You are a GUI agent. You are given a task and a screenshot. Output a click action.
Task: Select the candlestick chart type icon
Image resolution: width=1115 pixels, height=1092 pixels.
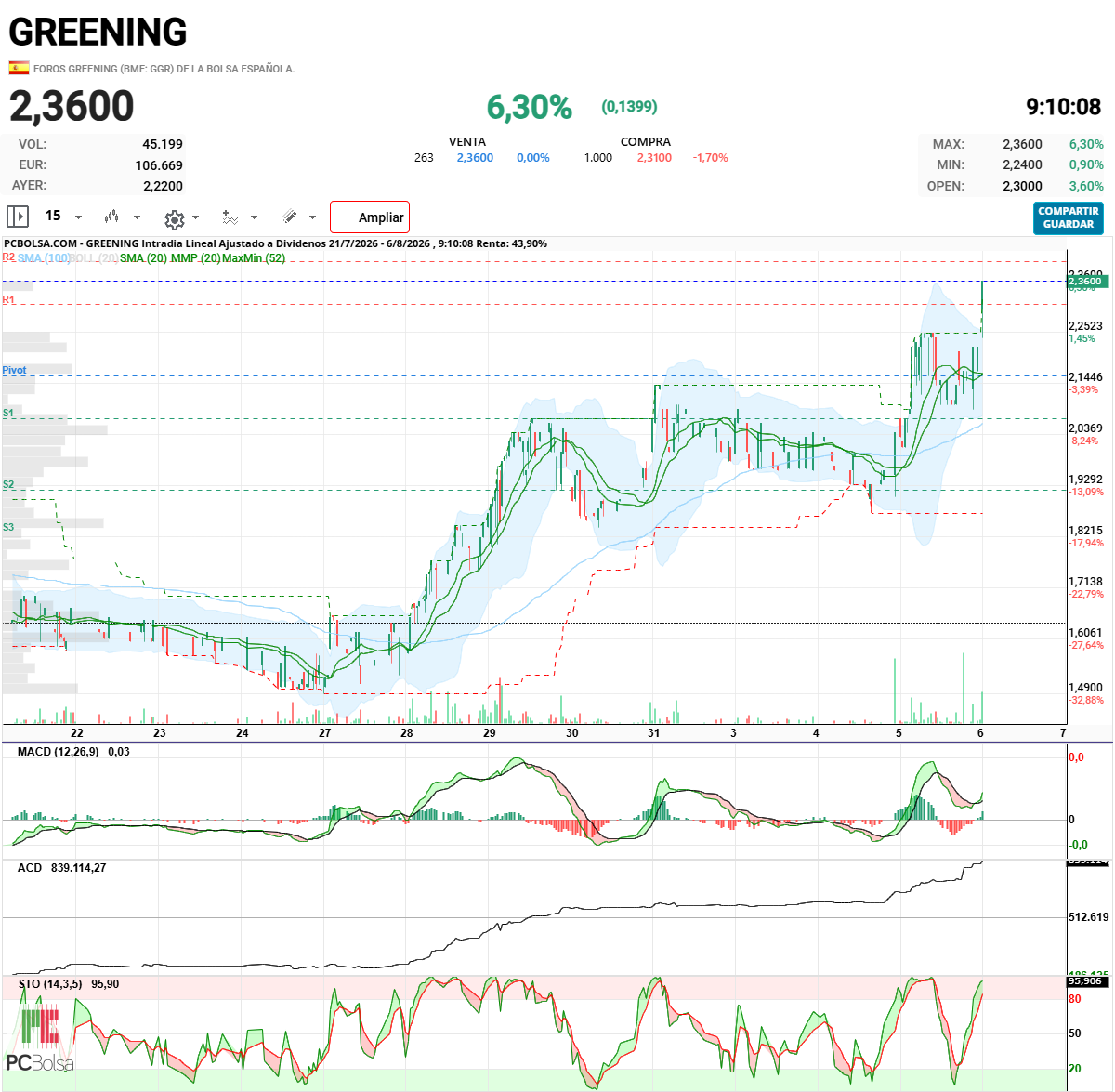[111, 217]
